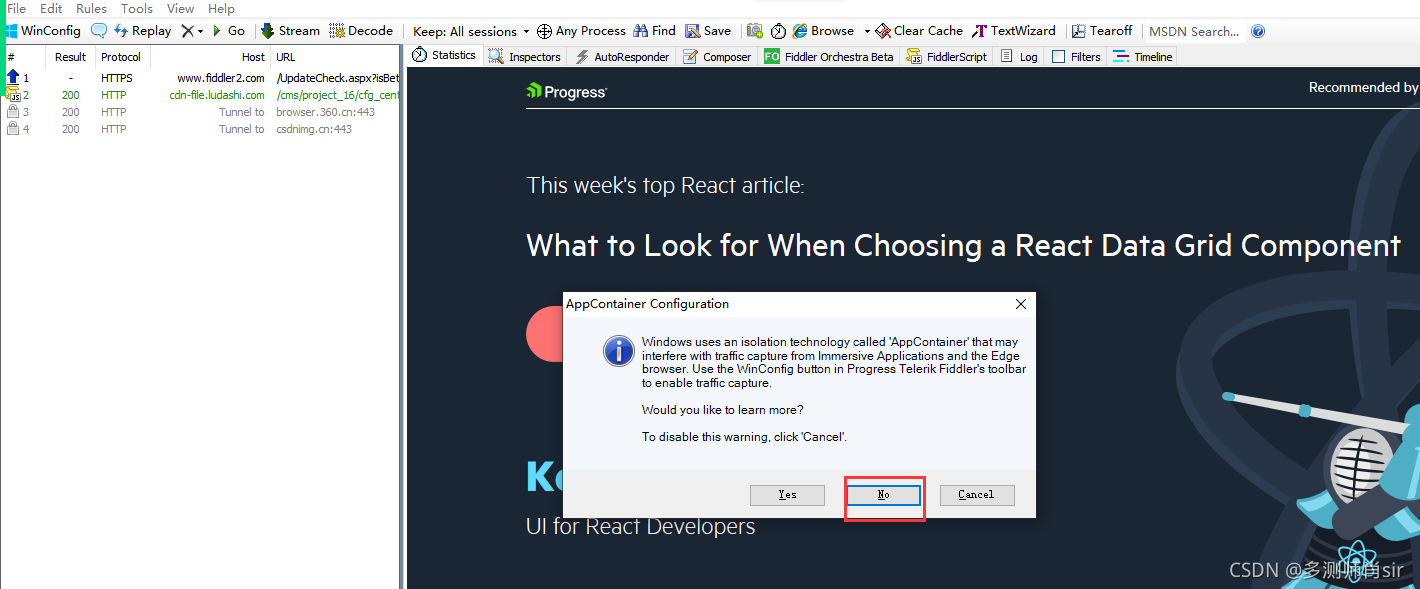The height and width of the screenshot is (589, 1420).
Task: Close the AppContainer Configuration dialog
Action: pos(1020,304)
